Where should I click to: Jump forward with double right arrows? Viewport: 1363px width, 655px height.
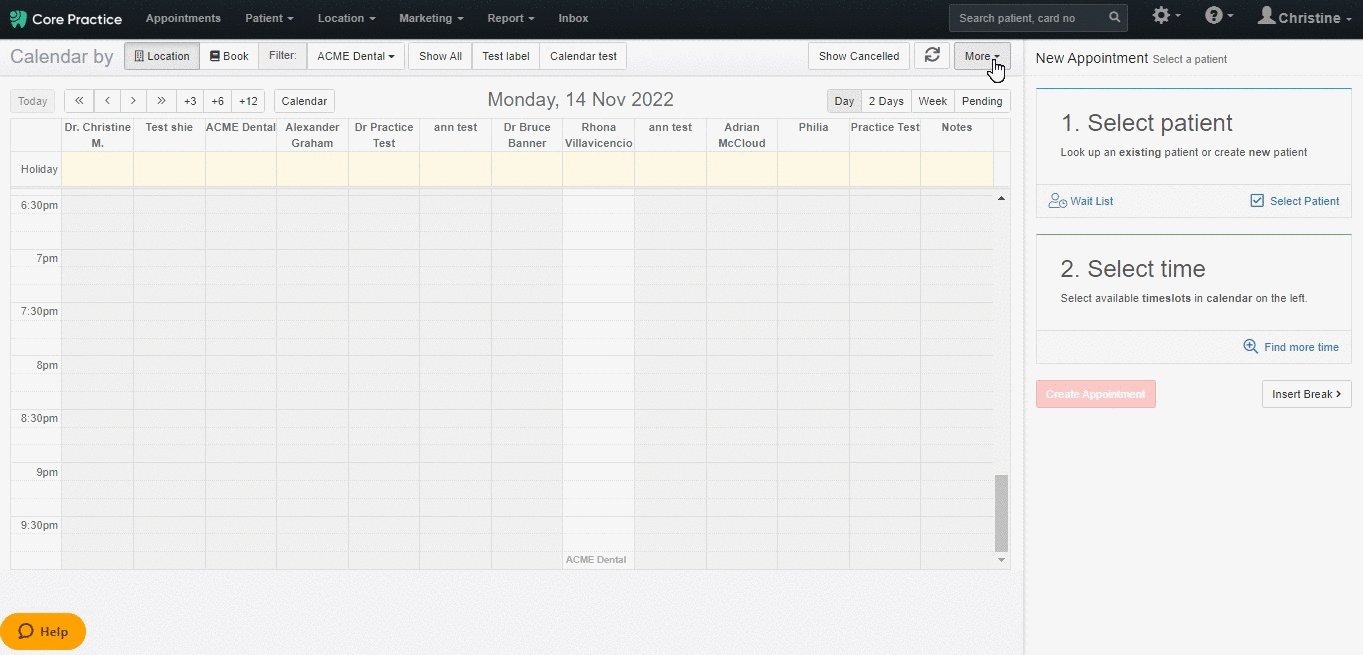(x=161, y=101)
